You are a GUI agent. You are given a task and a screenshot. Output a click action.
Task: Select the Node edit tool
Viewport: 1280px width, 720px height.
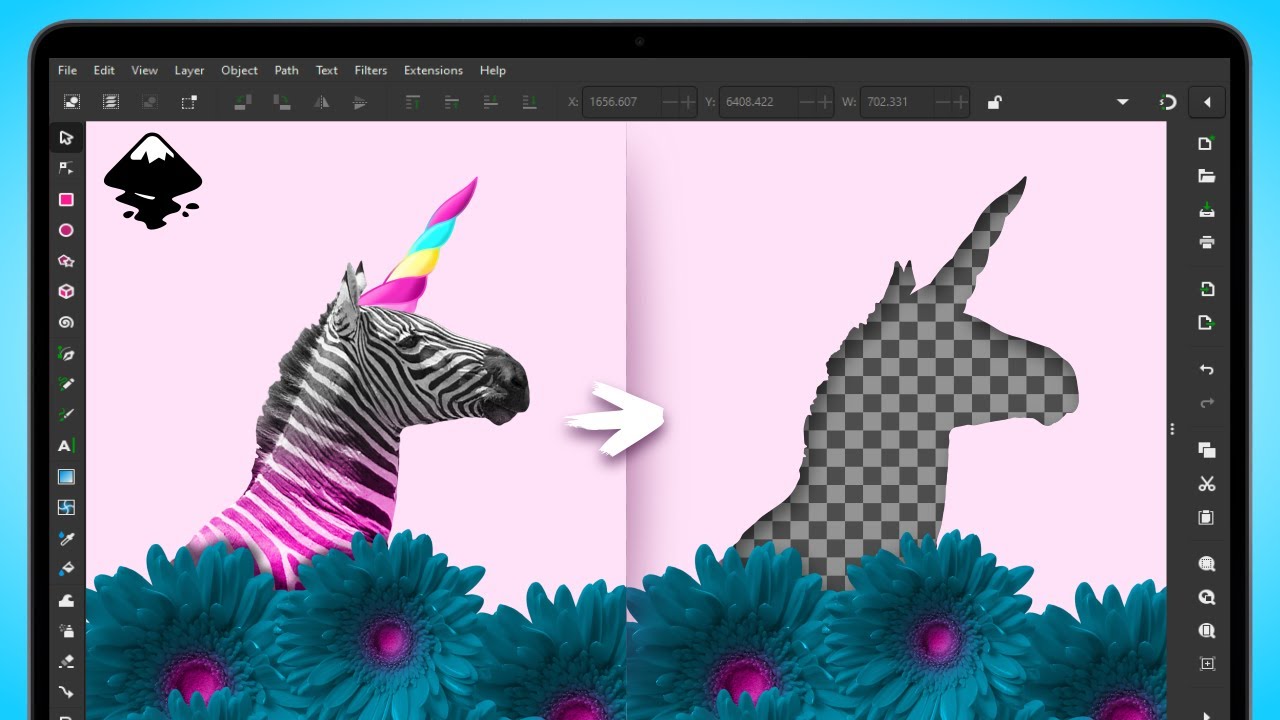click(66, 168)
